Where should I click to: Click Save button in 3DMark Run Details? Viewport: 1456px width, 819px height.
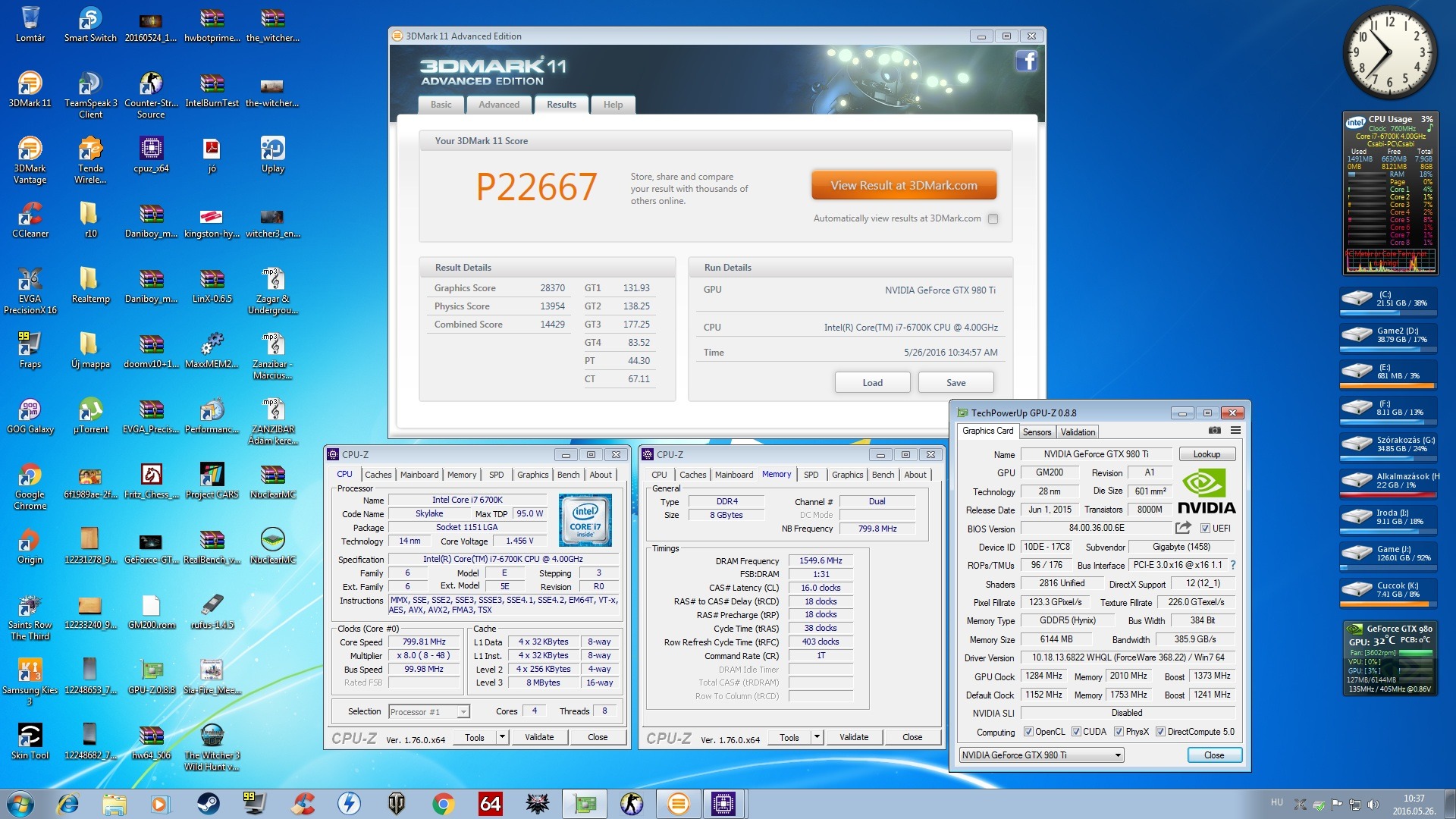click(x=955, y=383)
